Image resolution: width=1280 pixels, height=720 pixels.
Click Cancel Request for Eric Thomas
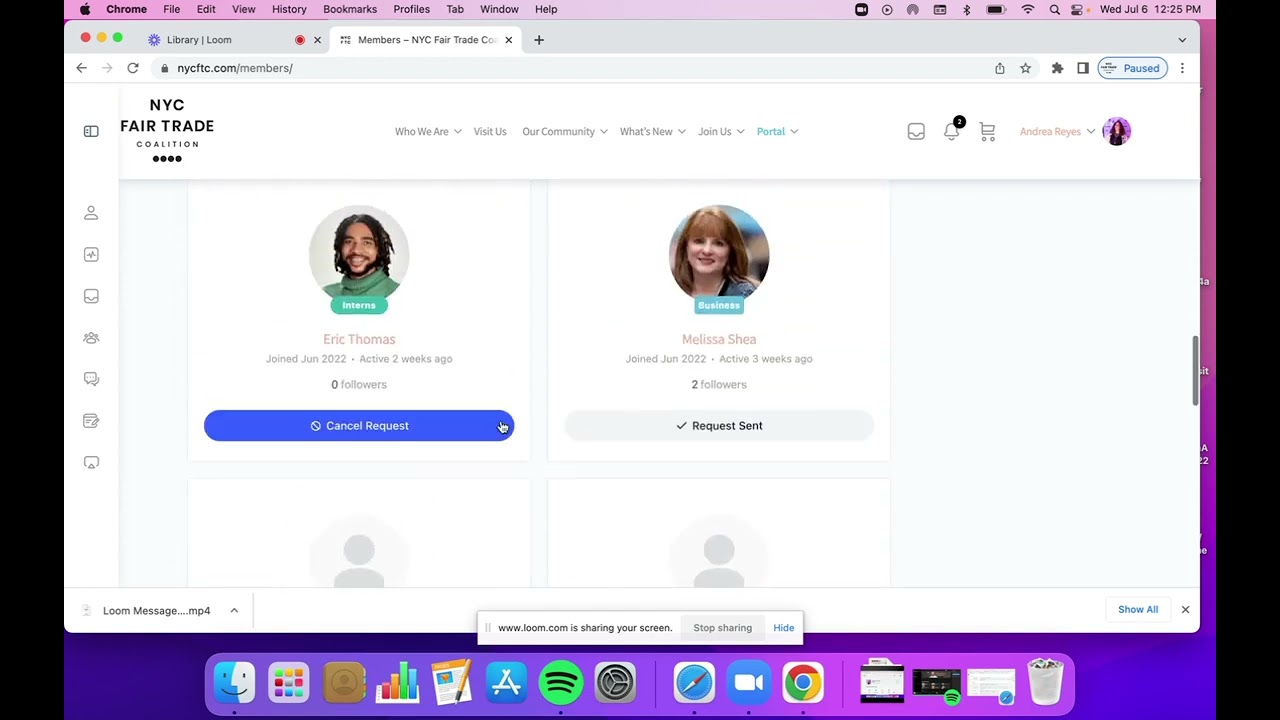(359, 426)
